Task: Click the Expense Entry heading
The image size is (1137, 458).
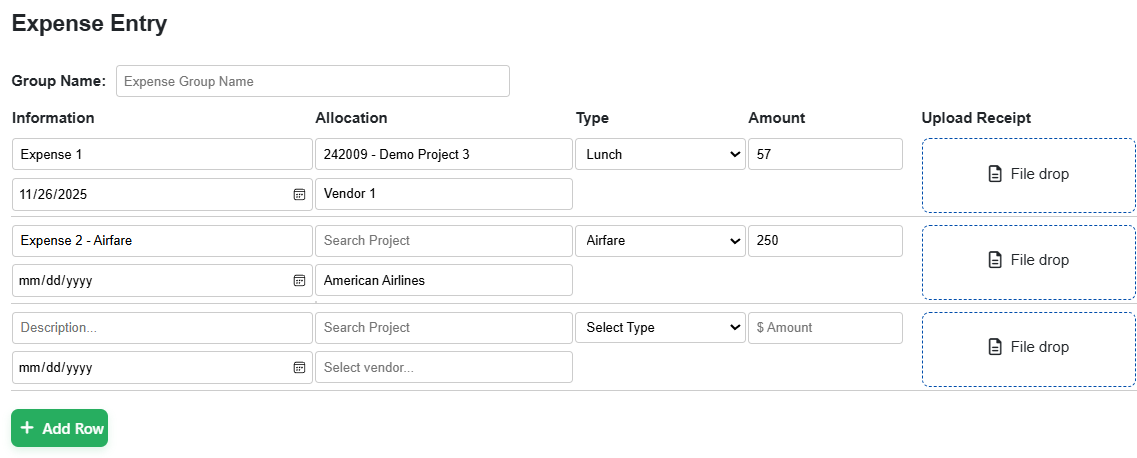Action: click(x=90, y=23)
